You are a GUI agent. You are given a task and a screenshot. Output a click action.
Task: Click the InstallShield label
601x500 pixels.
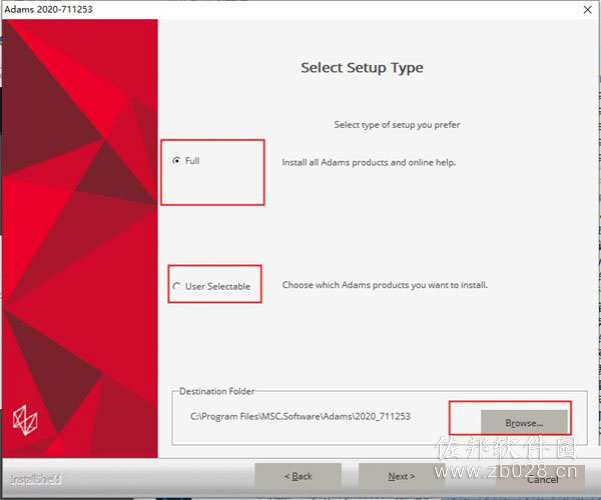[35, 479]
